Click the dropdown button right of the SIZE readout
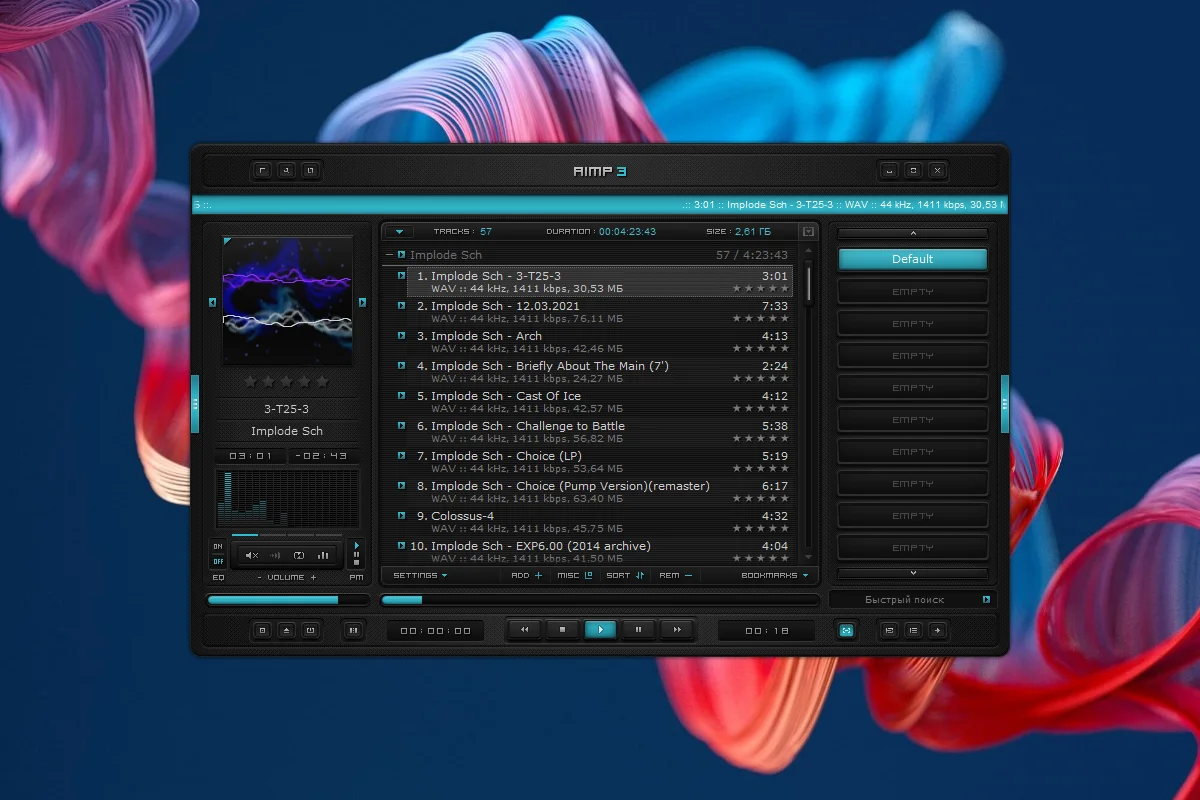This screenshot has height=800, width=1200. click(809, 232)
